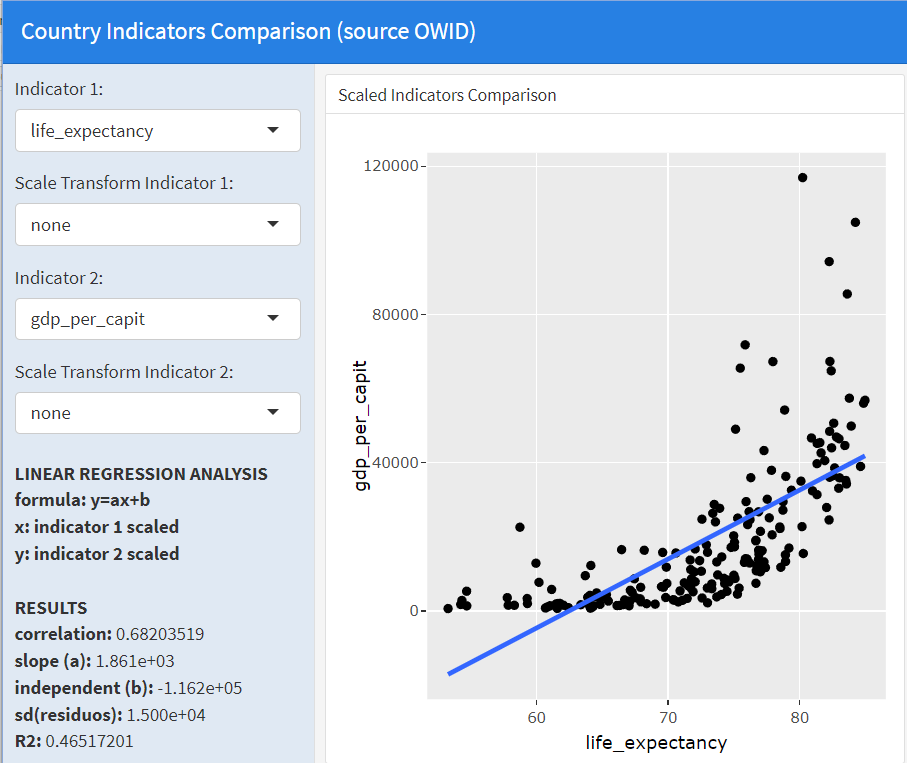Click the 80000 y-axis tick label
907x763 pixels.
click(x=398, y=314)
